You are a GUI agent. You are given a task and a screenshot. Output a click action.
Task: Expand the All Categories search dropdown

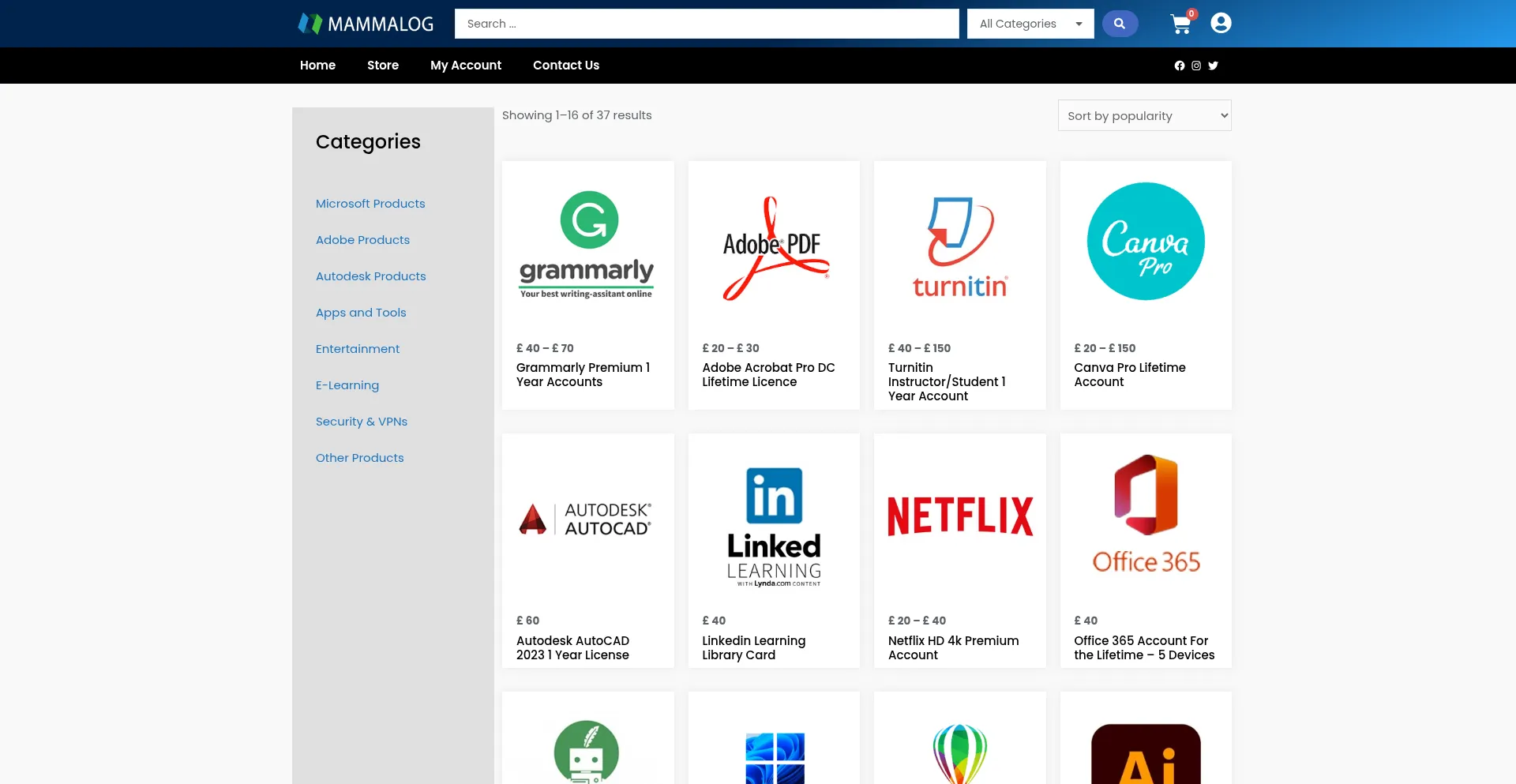click(1030, 24)
